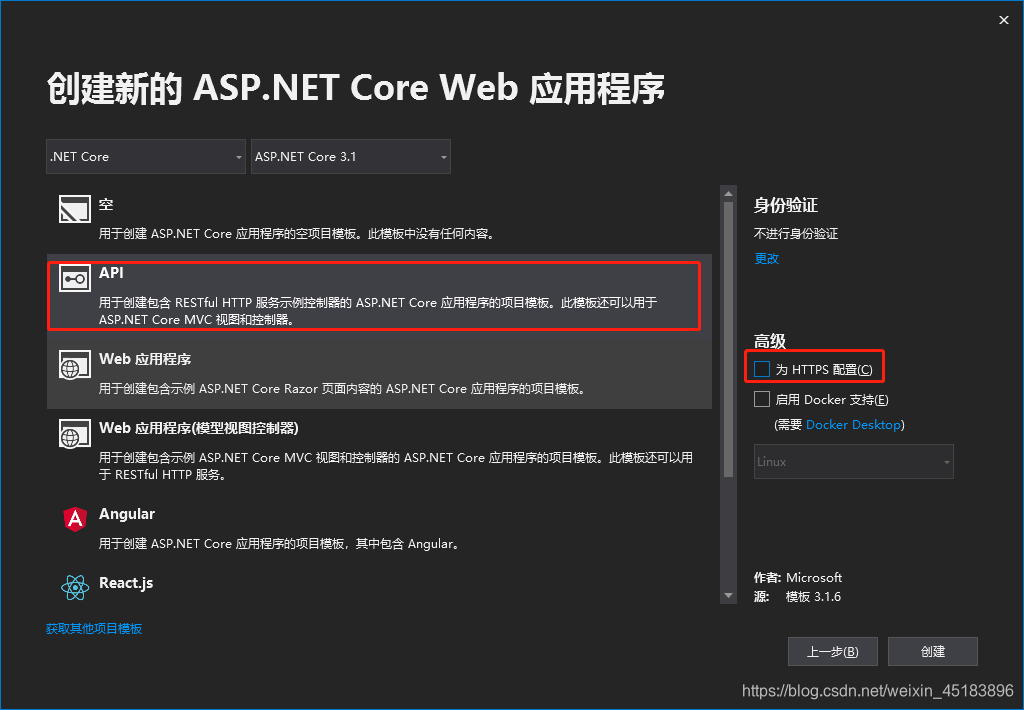Open the ASP.NET Core 3.1 version dropdown
The height and width of the screenshot is (710, 1024).
[x=351, y=157]
